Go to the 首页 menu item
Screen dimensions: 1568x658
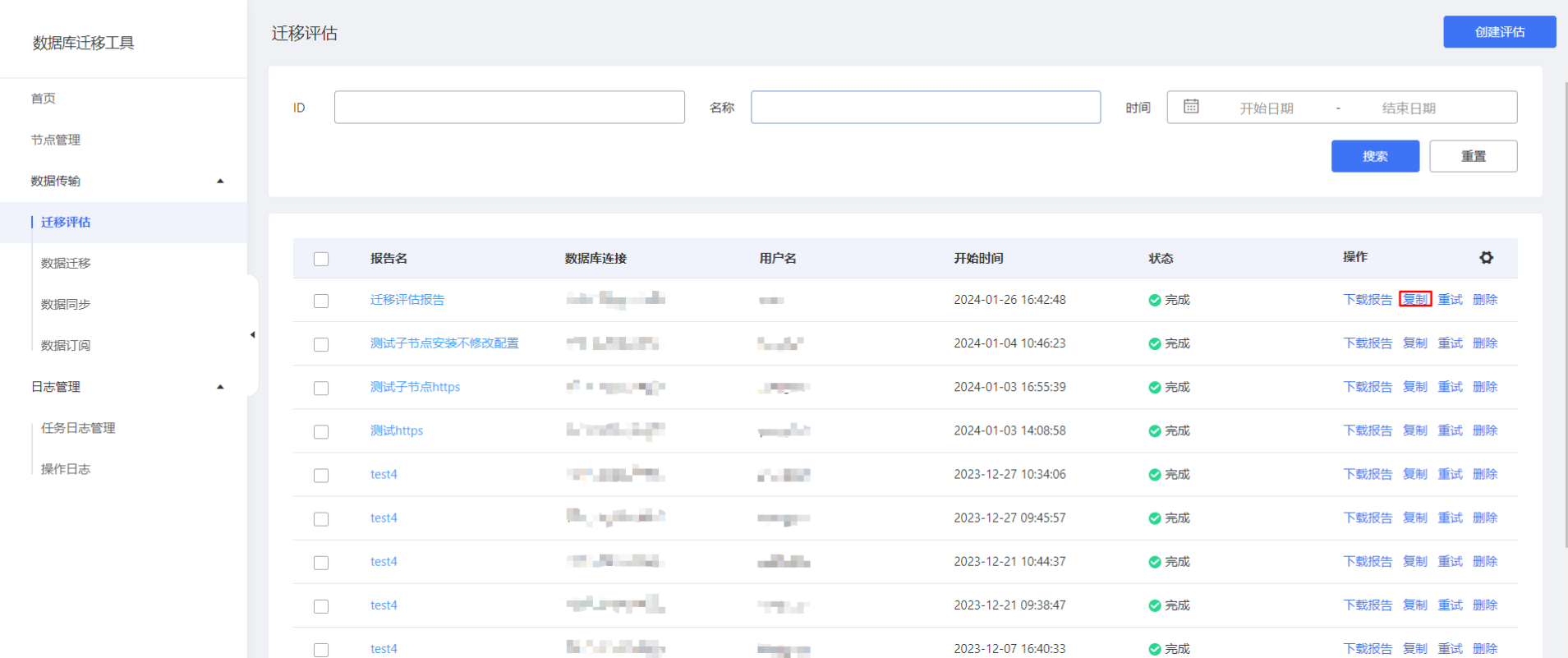click(44, 99)
